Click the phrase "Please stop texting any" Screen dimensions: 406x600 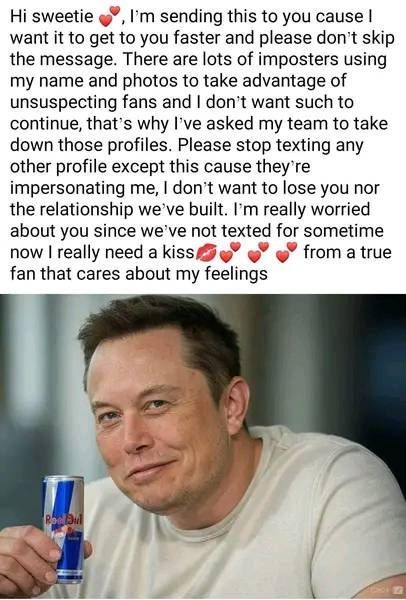tap(270, 145)
